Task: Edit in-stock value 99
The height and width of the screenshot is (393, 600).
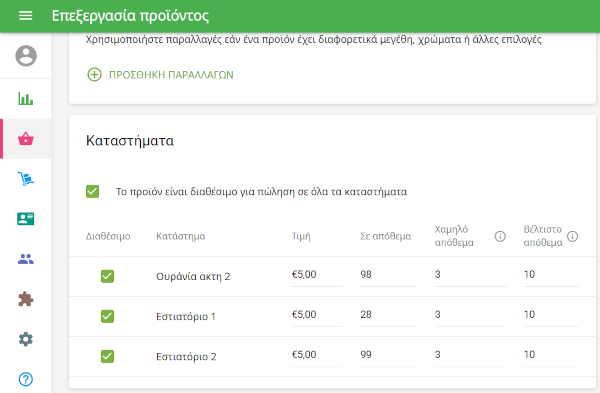Action: pyautogui.click(x=389, y=356)
